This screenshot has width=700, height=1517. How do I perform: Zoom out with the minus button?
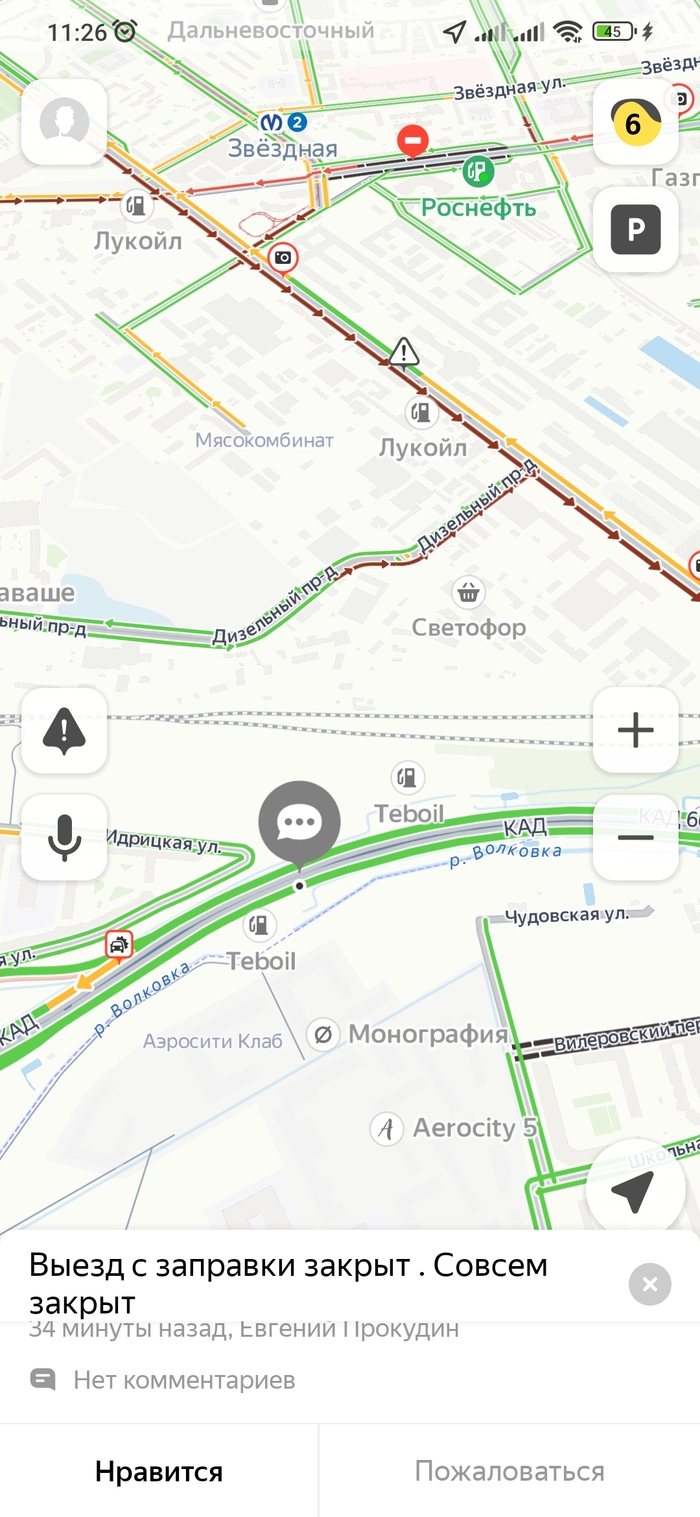(635, 837)
